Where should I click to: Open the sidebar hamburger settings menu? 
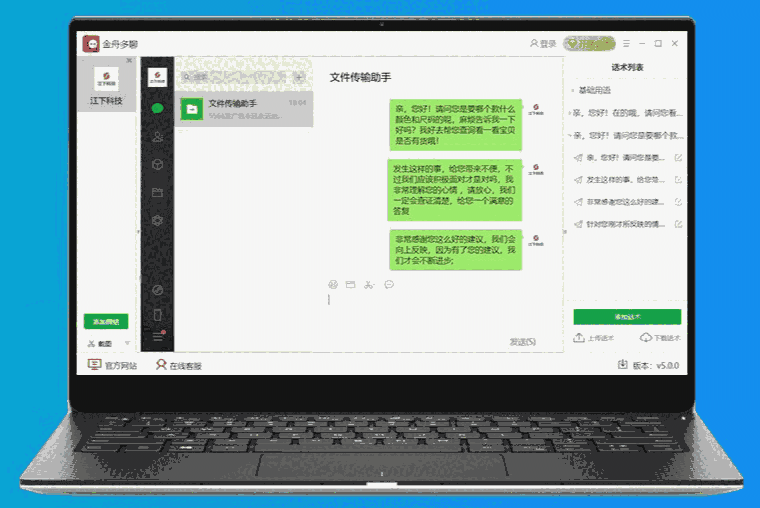pos(158,336)
